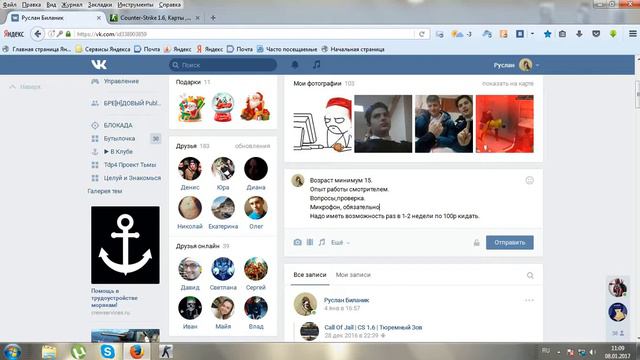Viewport: 640px width, 360px height.
Task: Open friend Диана's avatar
Action: click(x=256, y=169)
